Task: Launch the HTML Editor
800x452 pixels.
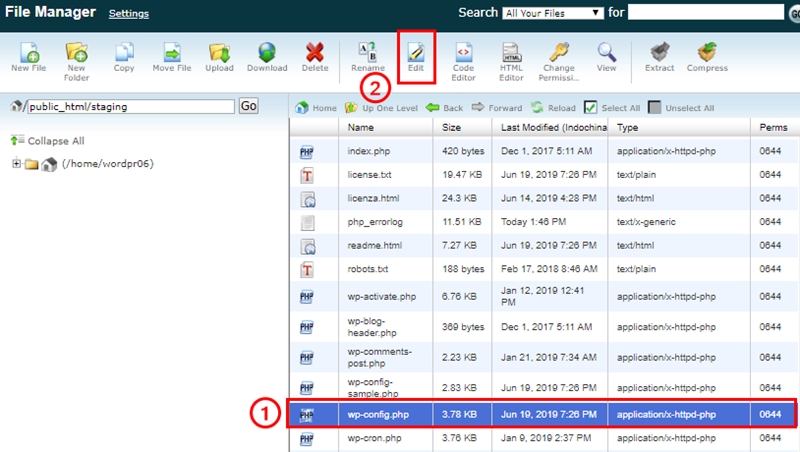Action: (x=511, y=61)
